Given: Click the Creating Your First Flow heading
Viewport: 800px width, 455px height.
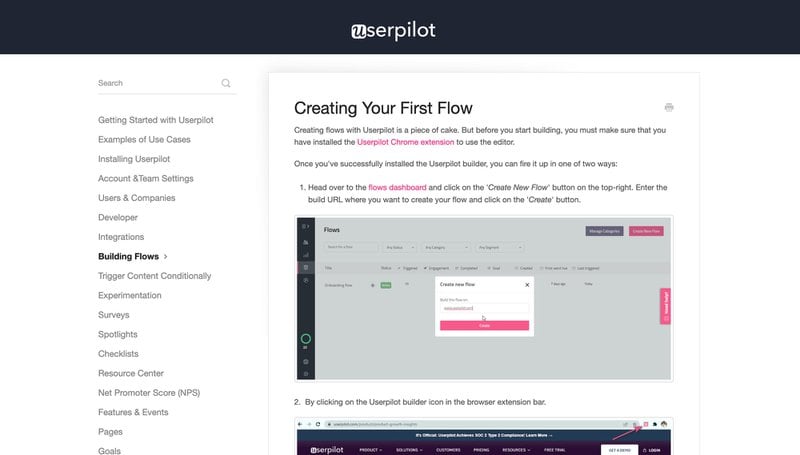Looking at the screenshot, I should pyautogui.click(x=383, y=108).
